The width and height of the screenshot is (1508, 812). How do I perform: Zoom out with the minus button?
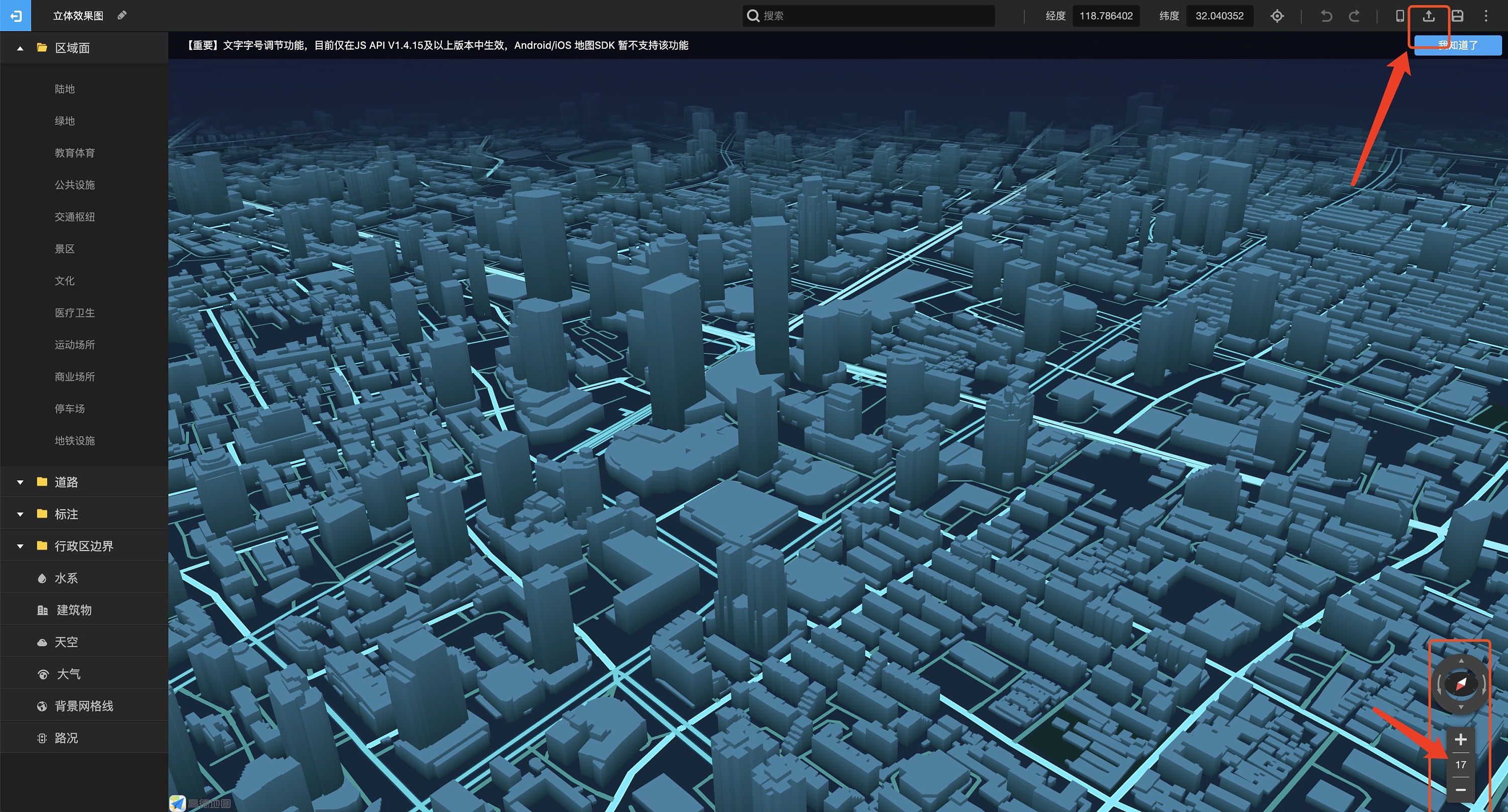(1461, 790)
